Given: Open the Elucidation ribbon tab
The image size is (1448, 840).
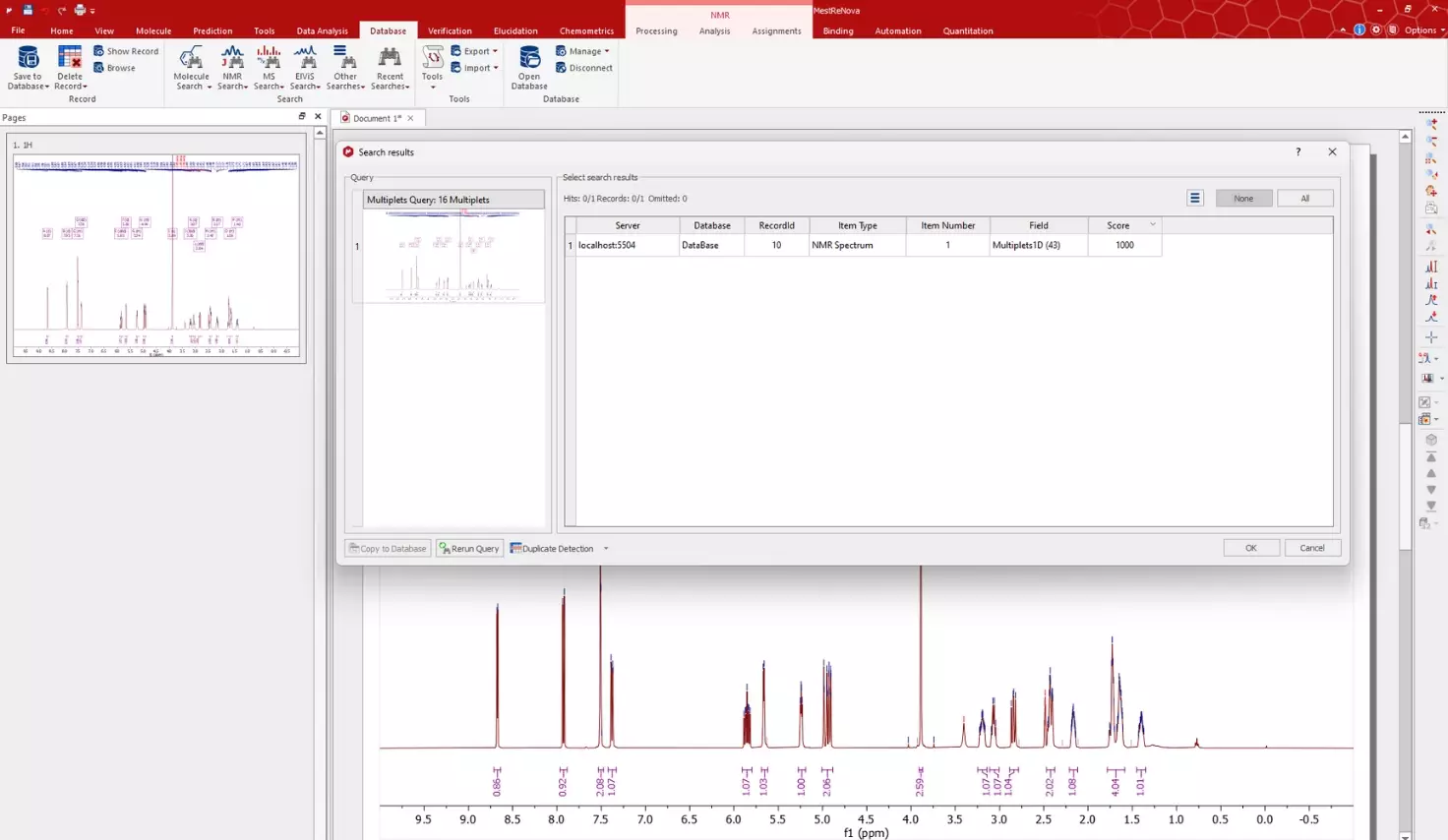Looking at the screenshot, I should (x=515, y=30).
